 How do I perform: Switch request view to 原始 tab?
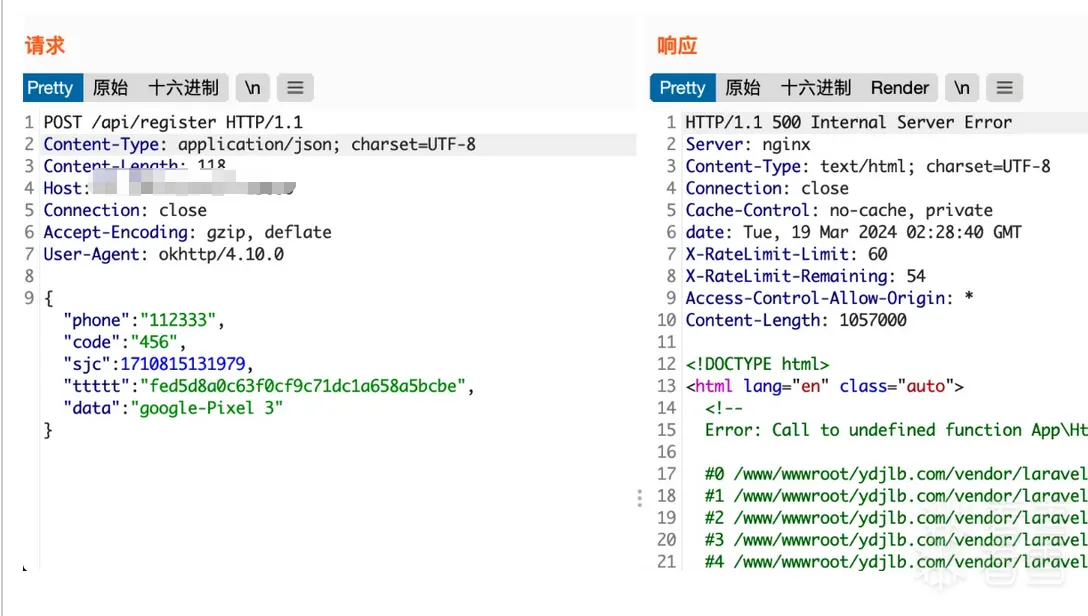(x=111, y=88)
